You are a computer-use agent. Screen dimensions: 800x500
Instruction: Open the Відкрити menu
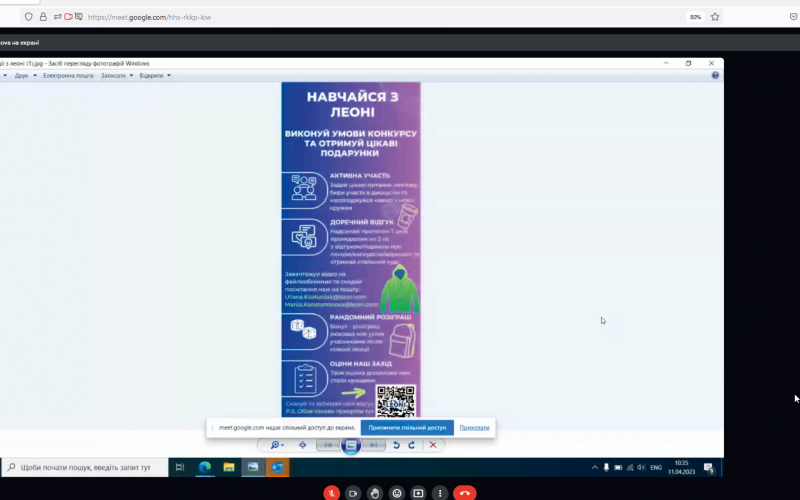pos(151,76)
